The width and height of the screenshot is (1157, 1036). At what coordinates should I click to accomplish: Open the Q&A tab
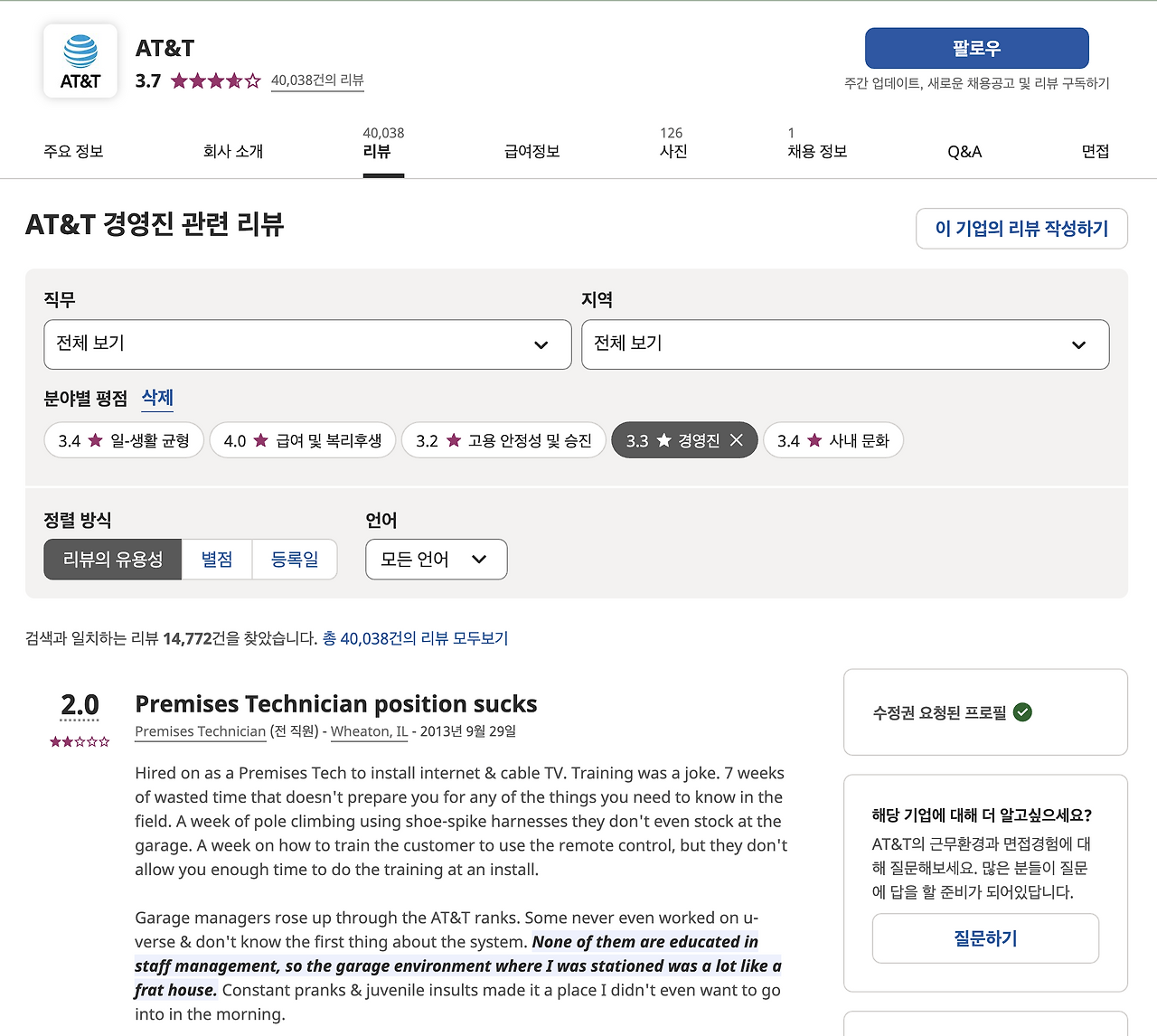(x=964, y=151)
